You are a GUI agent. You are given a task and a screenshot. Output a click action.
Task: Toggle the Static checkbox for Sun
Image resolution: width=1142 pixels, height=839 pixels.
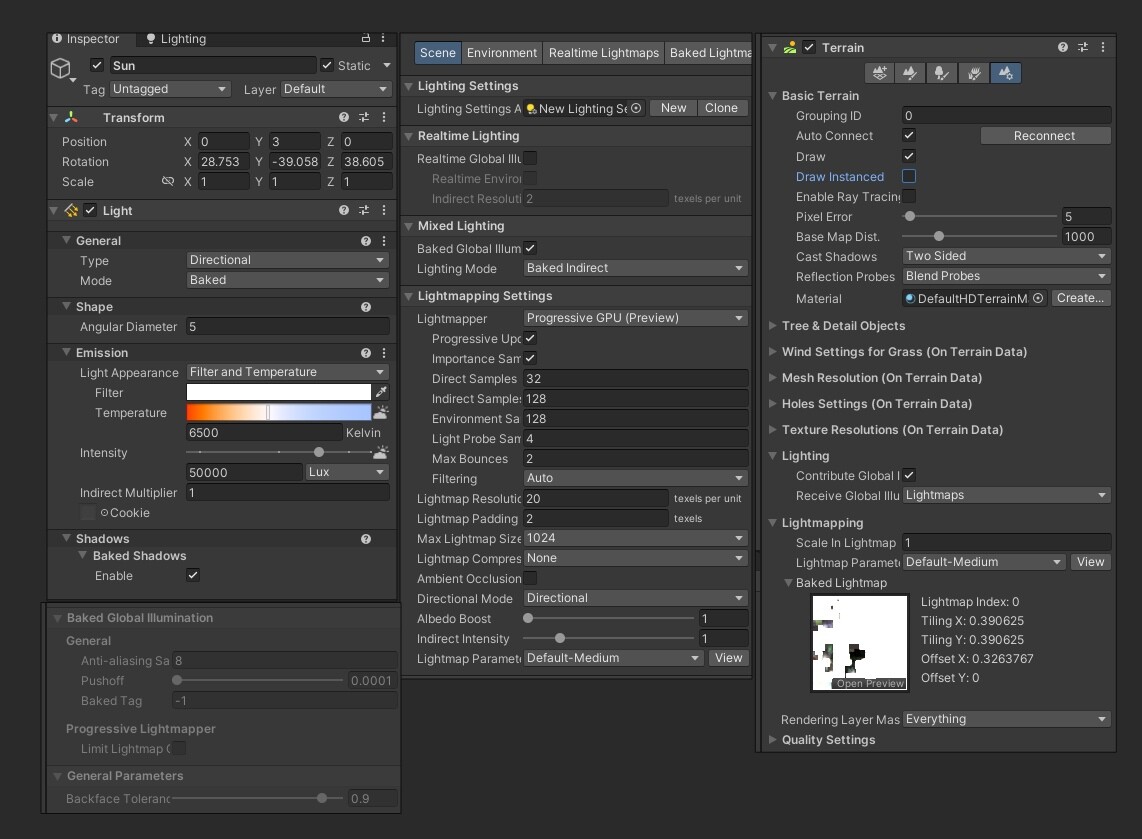coord(327,66)
